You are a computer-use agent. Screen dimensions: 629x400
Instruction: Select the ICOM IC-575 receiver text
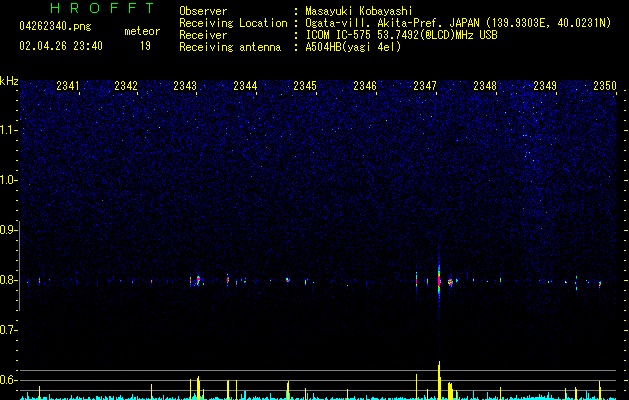[401, 35]
